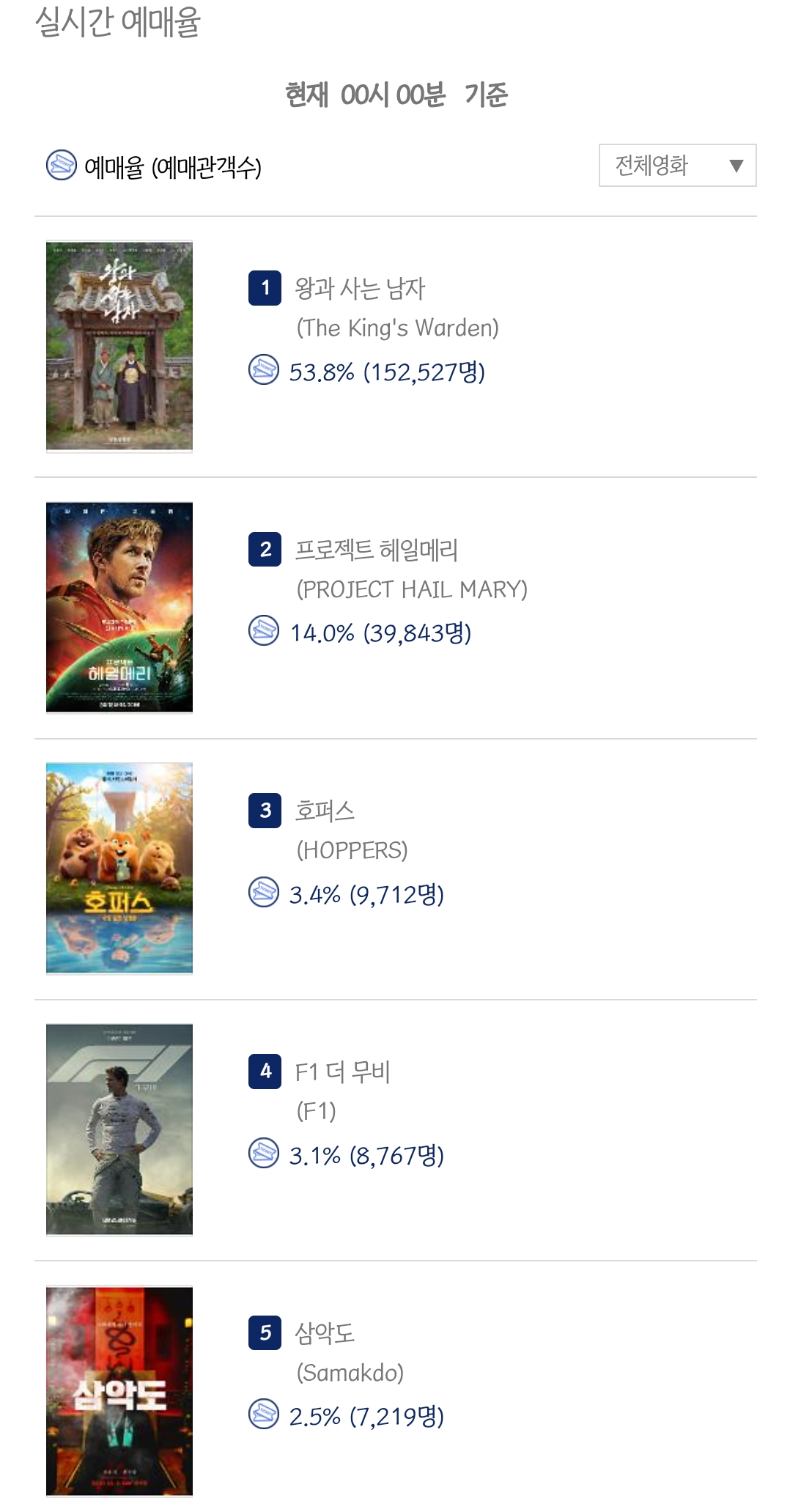790x1512 pixels.
Task: Open the F1 더 무비 poster thumbnail
Action: (x=119, y=1129)
